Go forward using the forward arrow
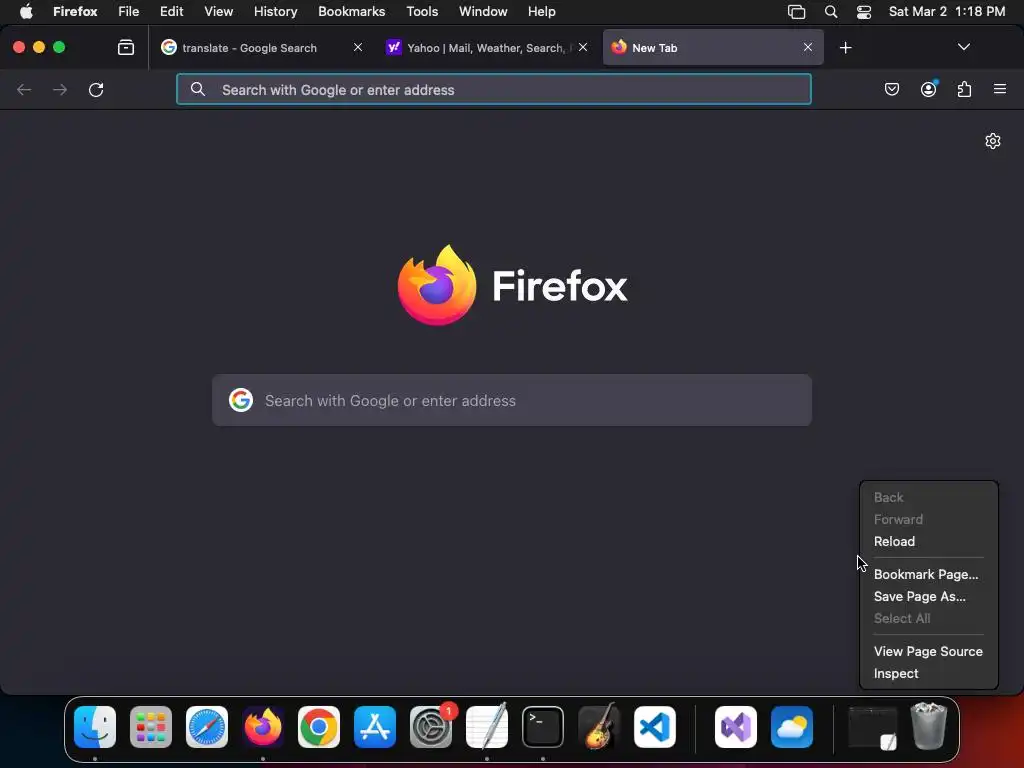The image size is (1024, 768). 60,89
